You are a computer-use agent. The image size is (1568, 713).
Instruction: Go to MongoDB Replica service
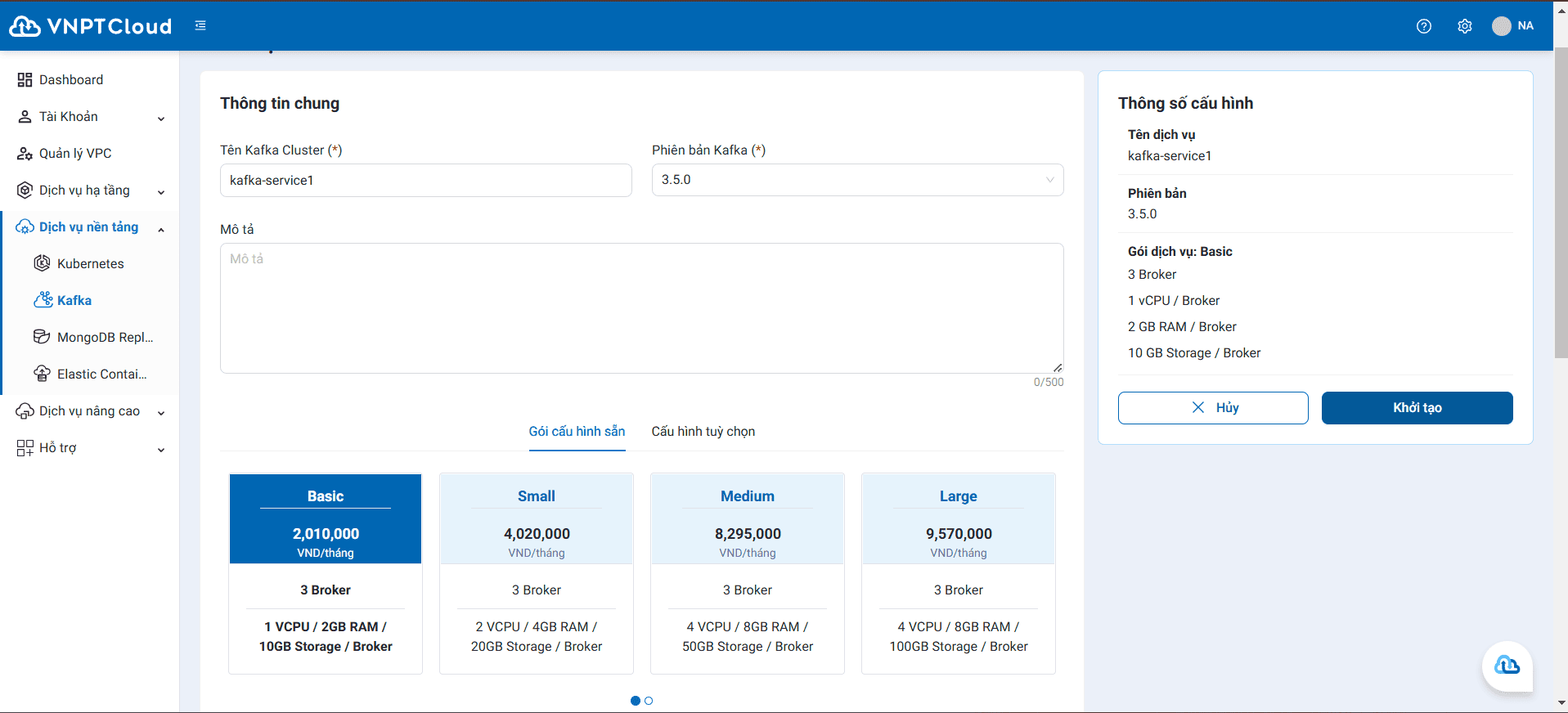click(104, 337)
